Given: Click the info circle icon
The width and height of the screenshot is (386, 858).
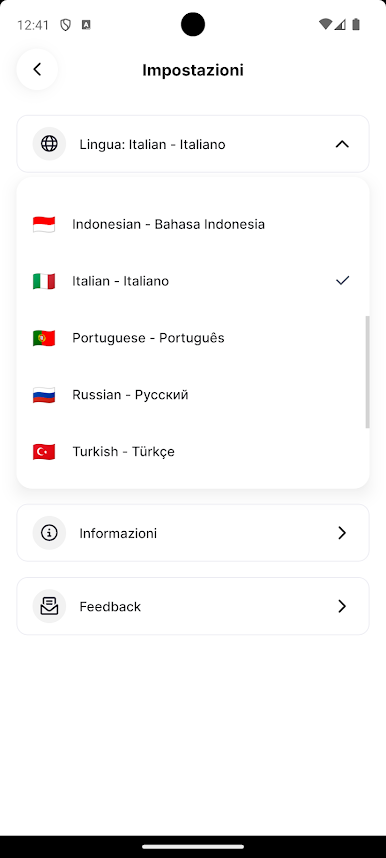Looking at the screenshot, I should pyautogui.click(x=49, y=532).
